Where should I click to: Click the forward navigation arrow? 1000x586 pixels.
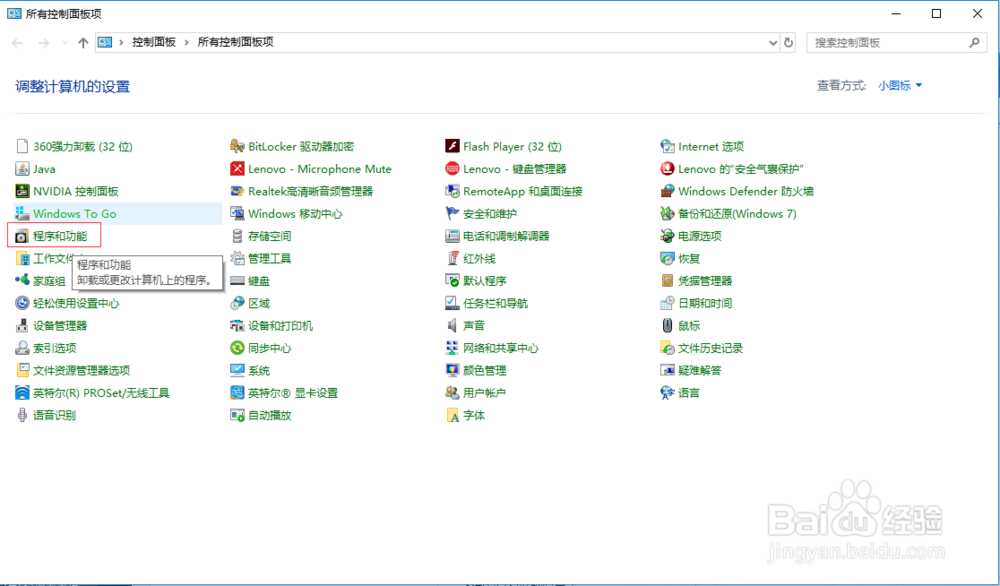click(43, 43)
